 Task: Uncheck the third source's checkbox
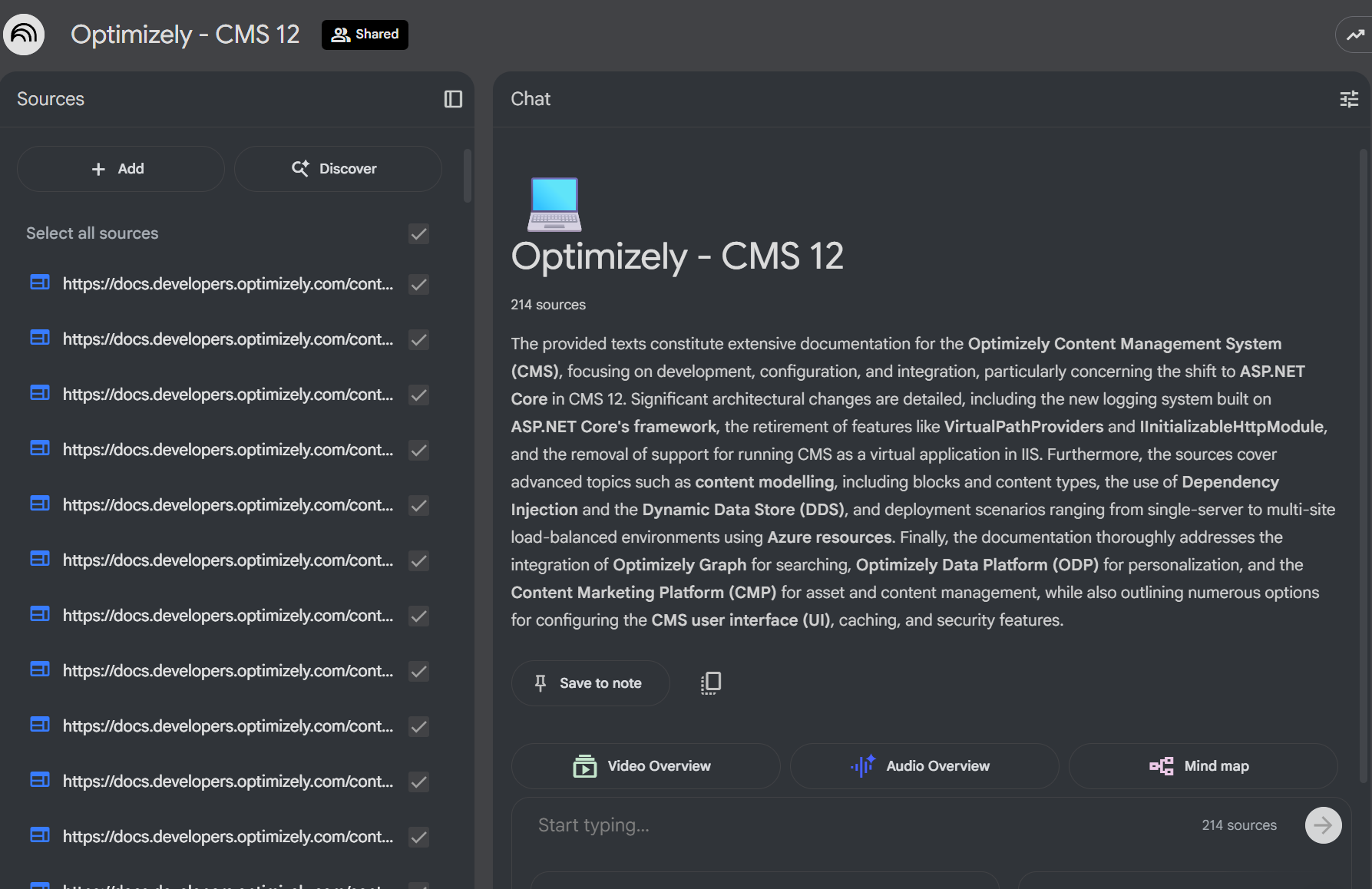click(x=418, y=395)
